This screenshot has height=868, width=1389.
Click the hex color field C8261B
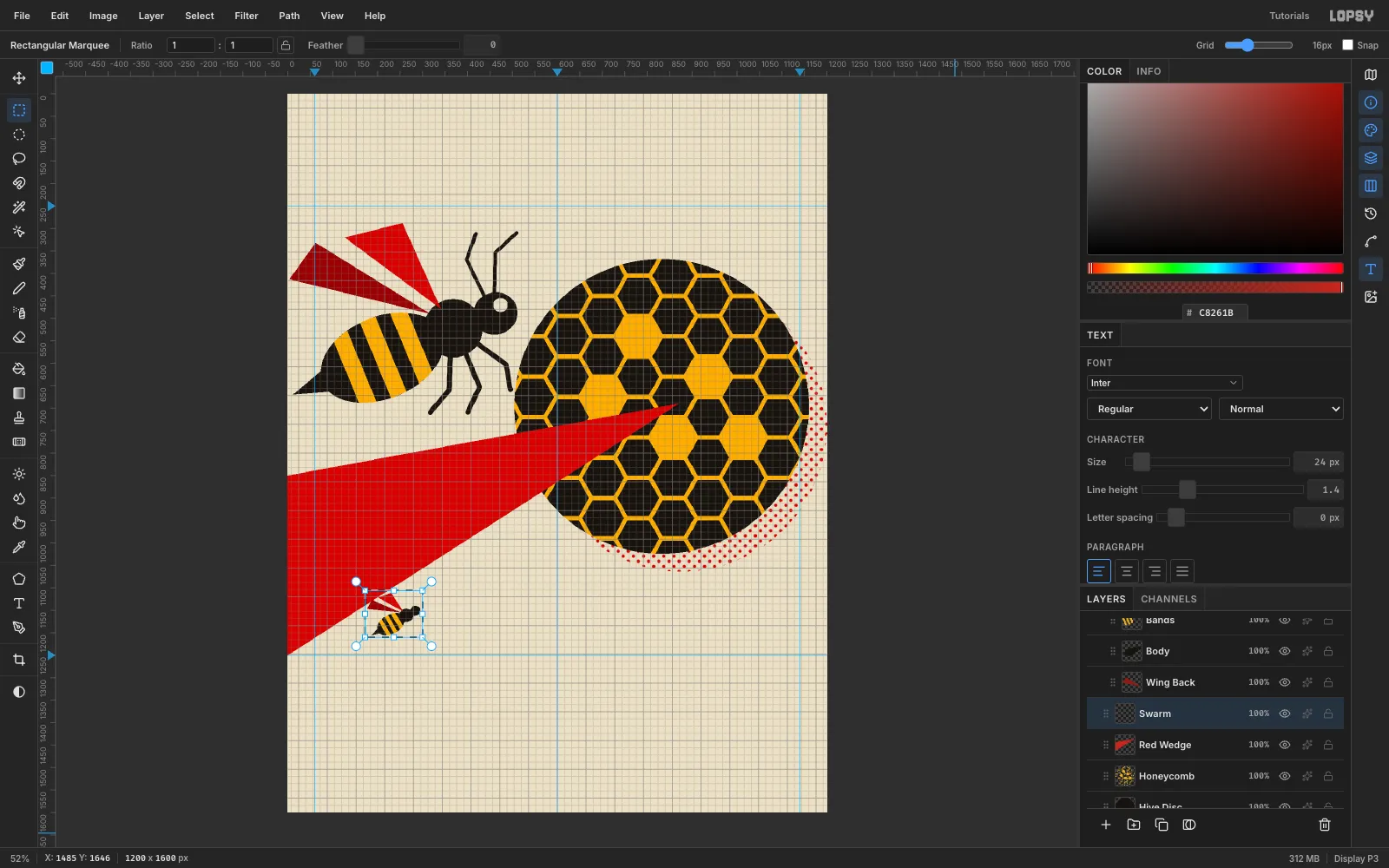click(1215, 312)
